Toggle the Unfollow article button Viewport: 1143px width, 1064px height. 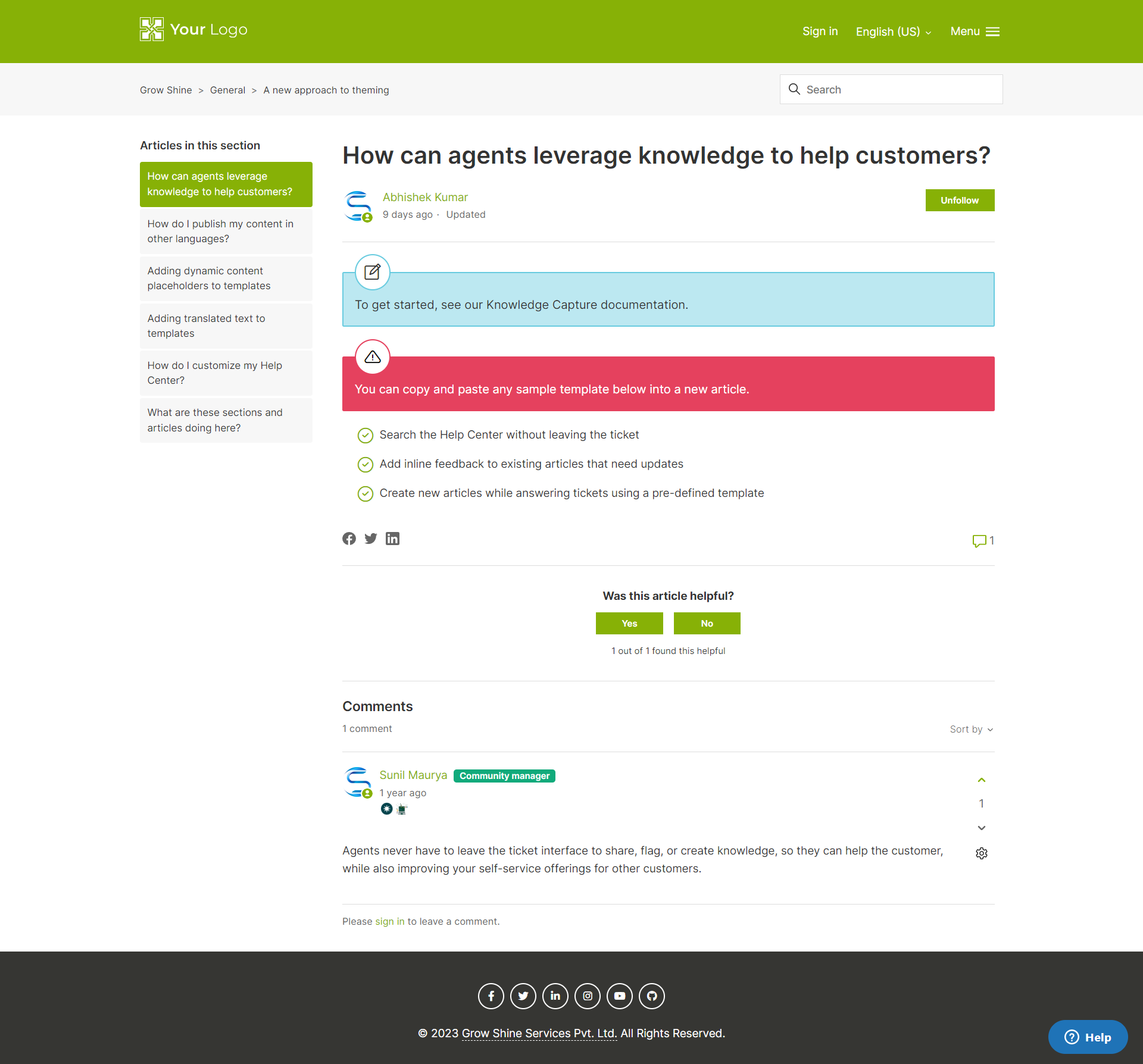pos(960,201)
